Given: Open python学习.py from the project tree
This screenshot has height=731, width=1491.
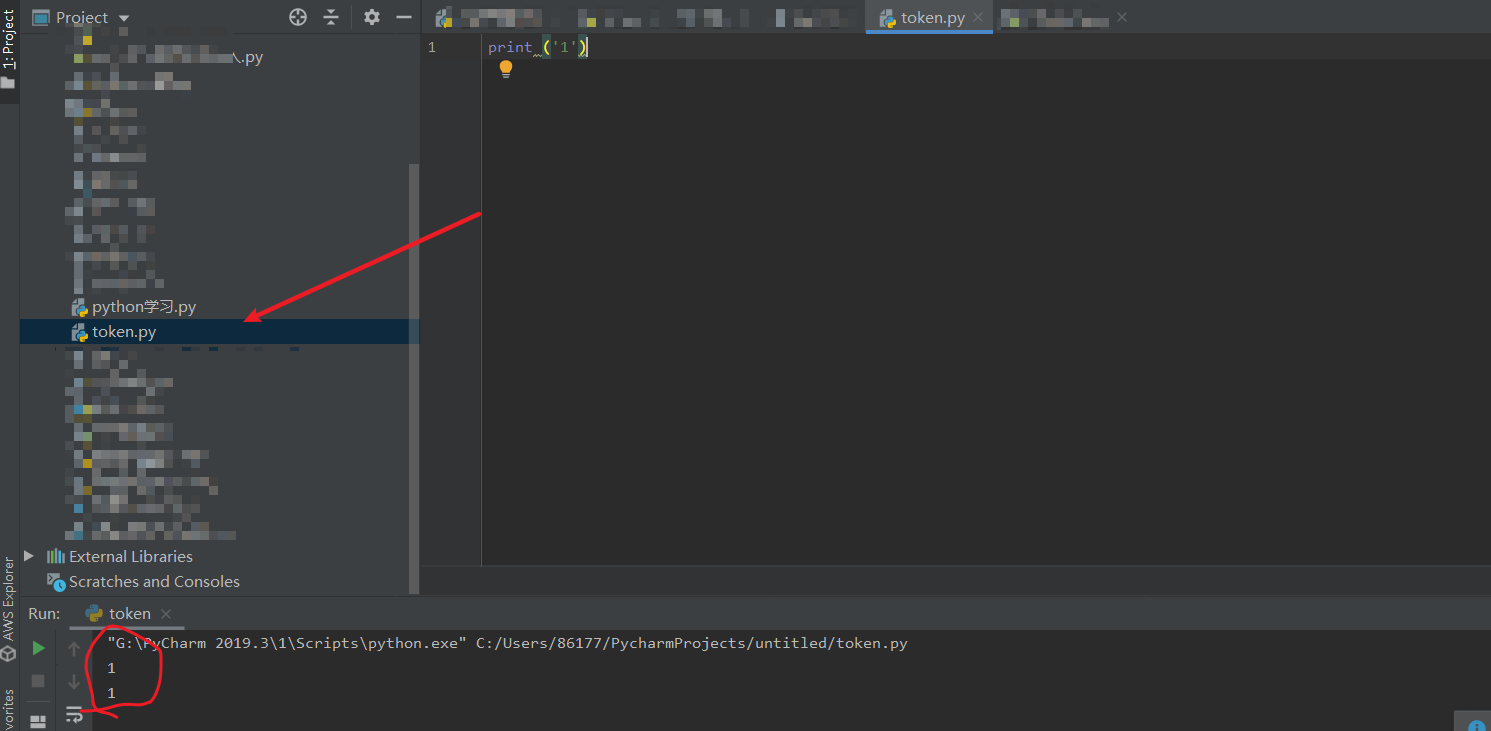Looking at the screenshot, I should click(x=143, y=306).
